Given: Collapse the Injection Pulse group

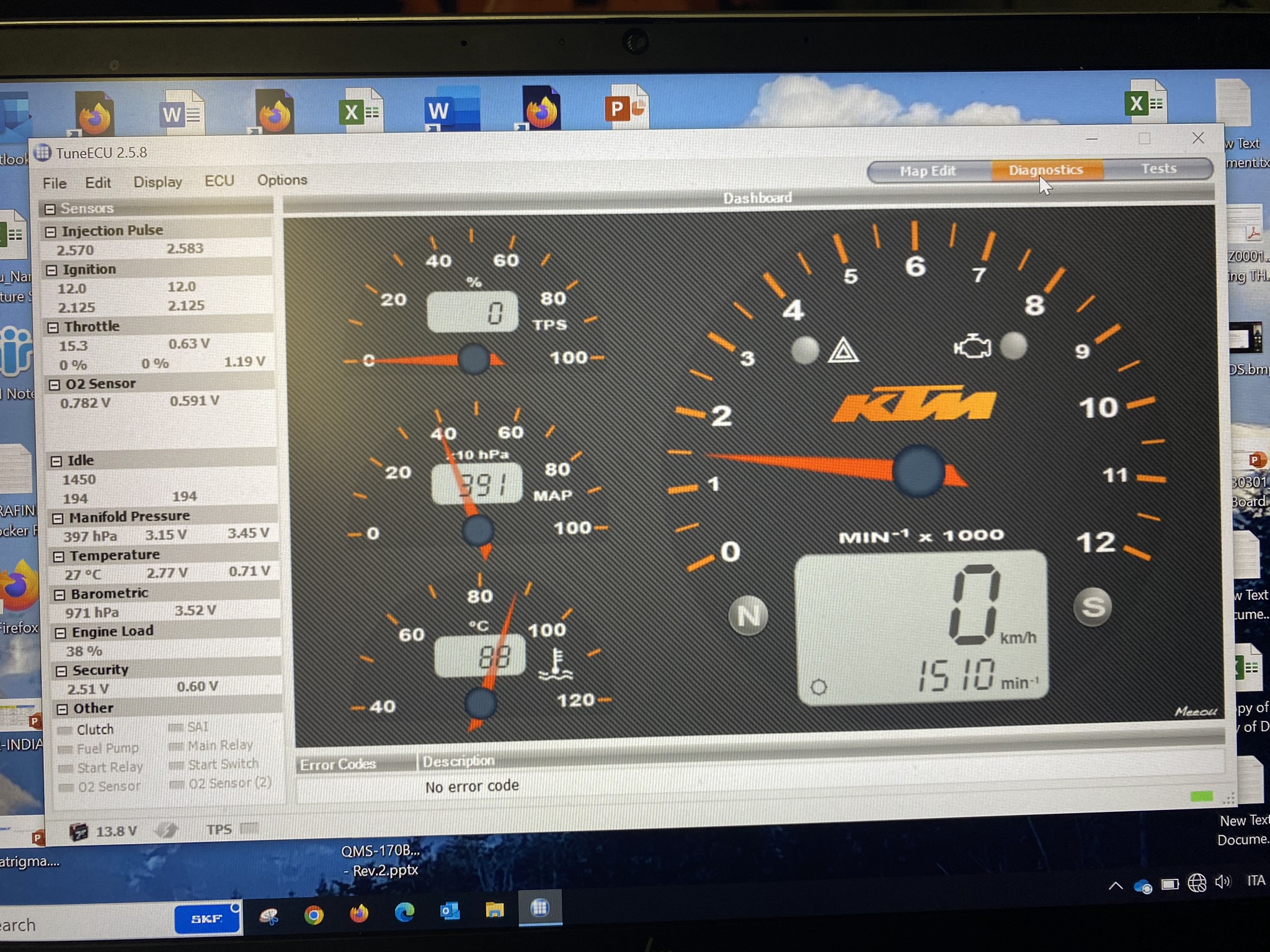Looking at the screenshot, I should pos(51,232).
